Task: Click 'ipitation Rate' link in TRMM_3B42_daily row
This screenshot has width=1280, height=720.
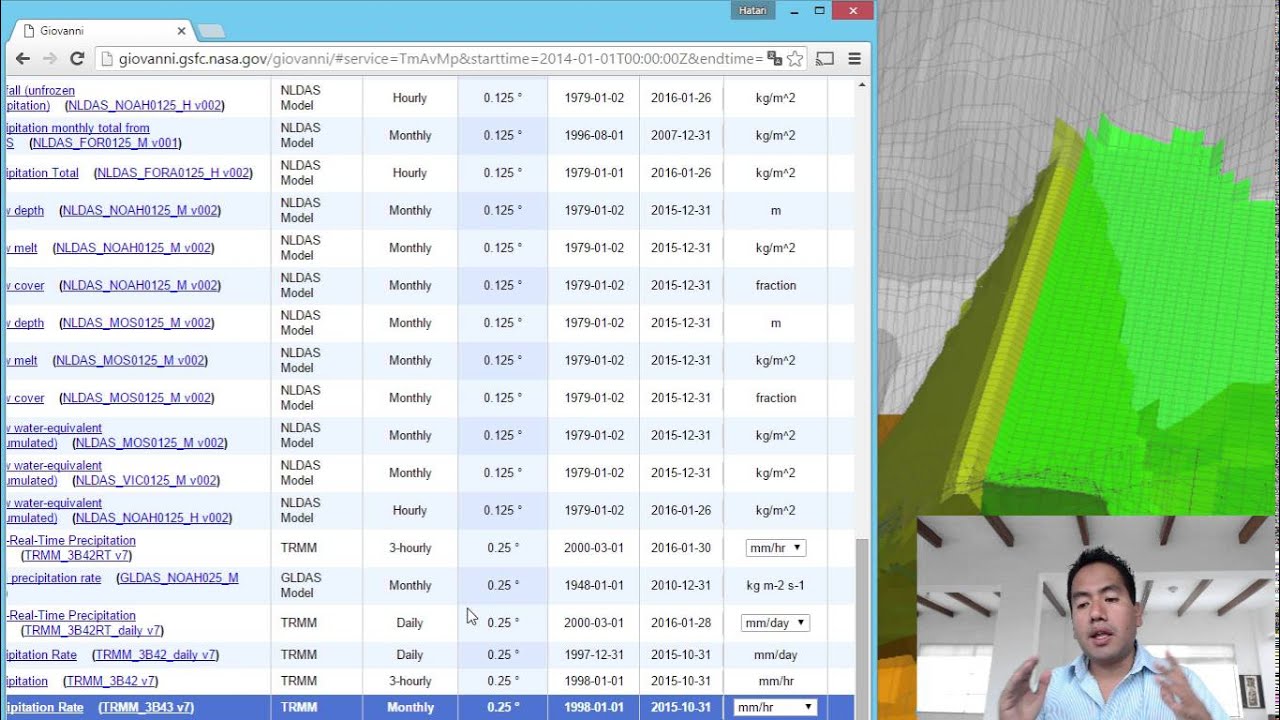Action: coord(41,655)
